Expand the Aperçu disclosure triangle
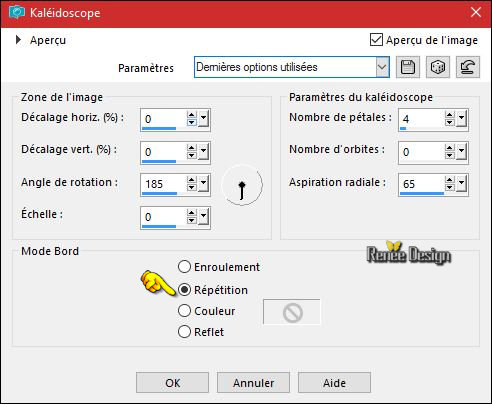This screenshot has height=404, width=492. [18, 40]
